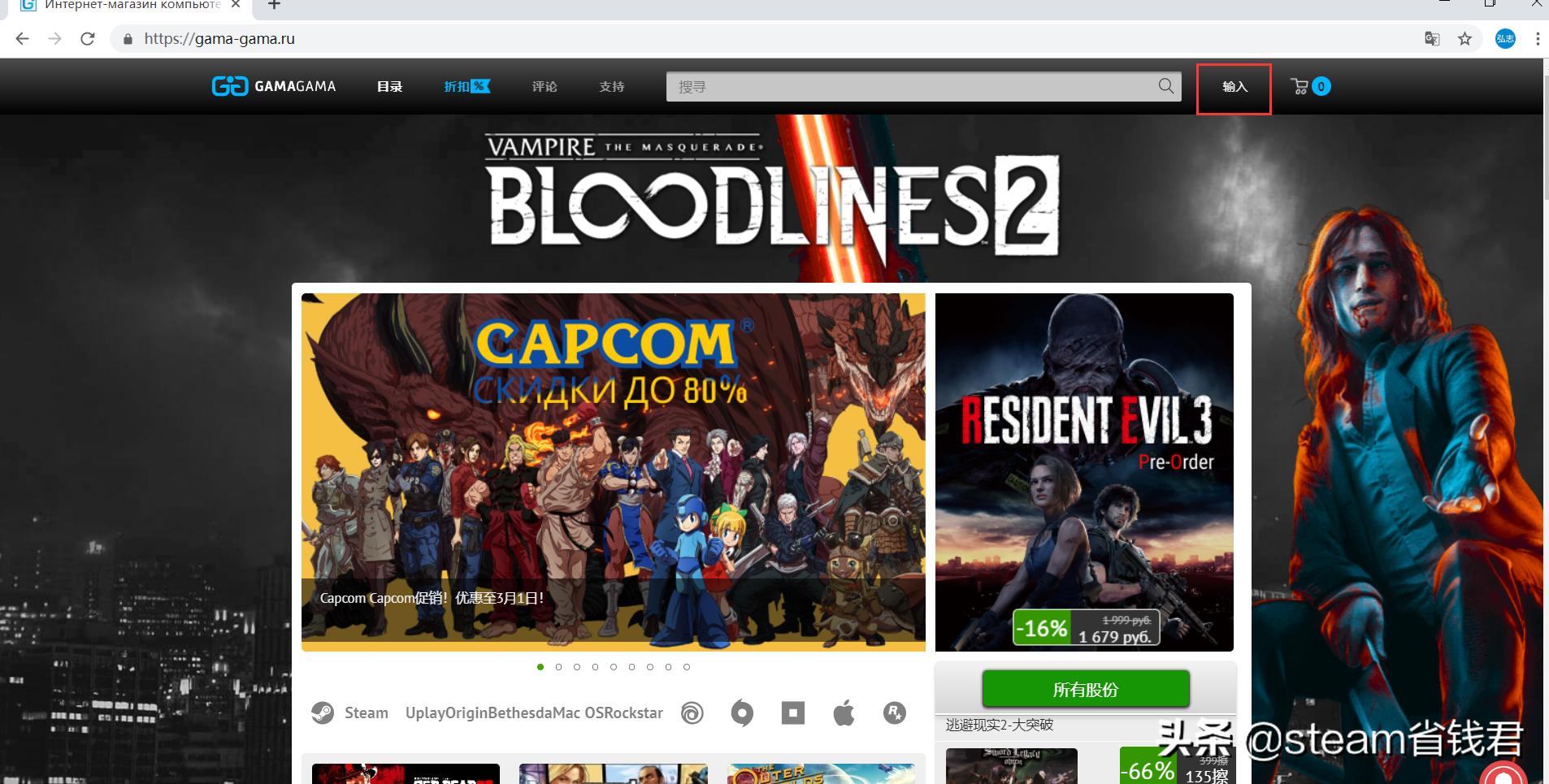
Task: Click the 输入 login link
Action: (1234, 87)
